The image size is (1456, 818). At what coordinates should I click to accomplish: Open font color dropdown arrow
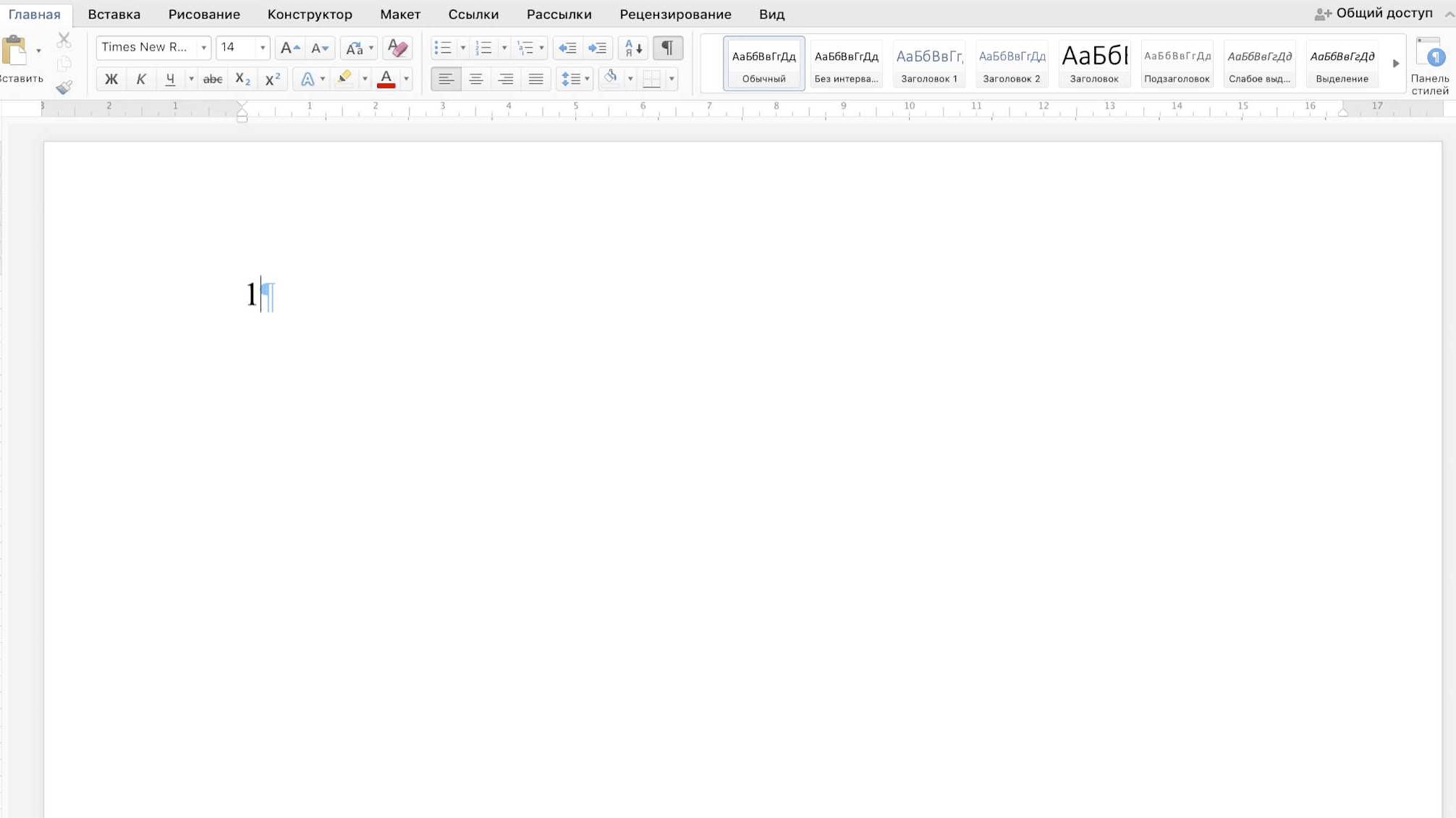(406, 79)
